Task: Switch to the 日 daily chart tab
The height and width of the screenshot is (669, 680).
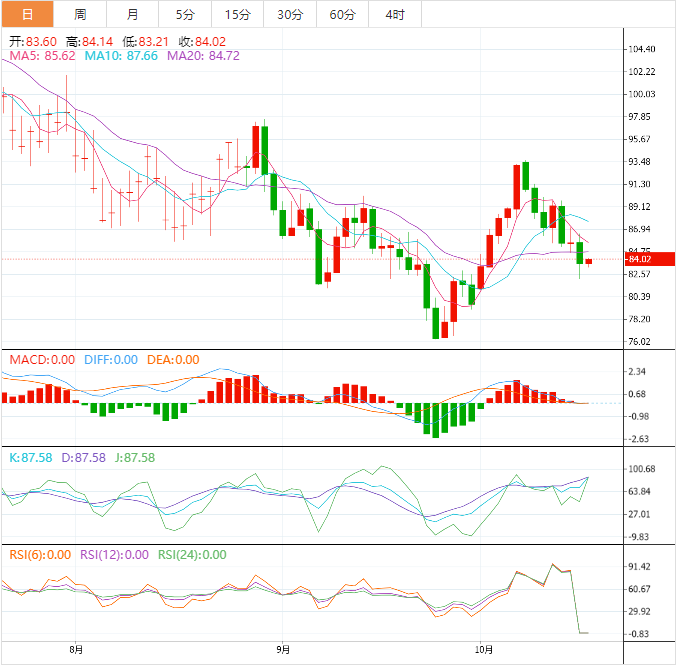Action: pyautogui.click(x=27, y=14)
